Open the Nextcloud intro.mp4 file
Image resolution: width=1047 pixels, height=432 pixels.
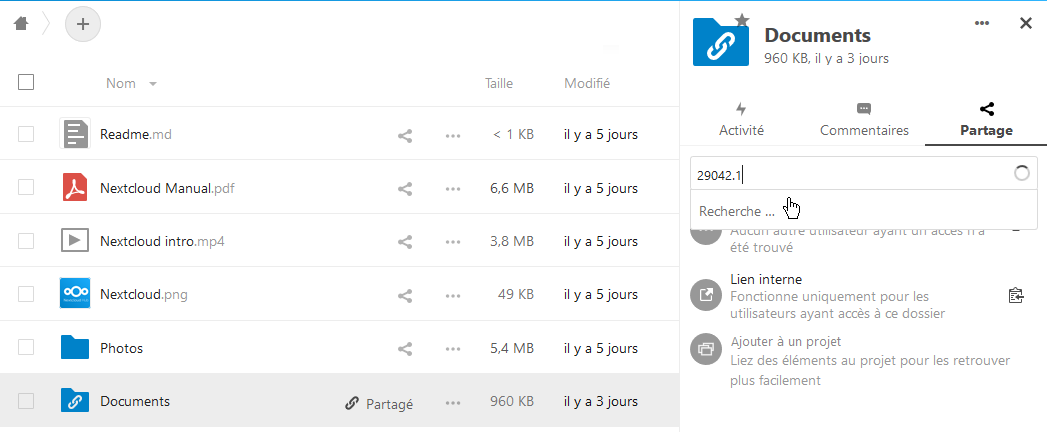click(162, 241)
